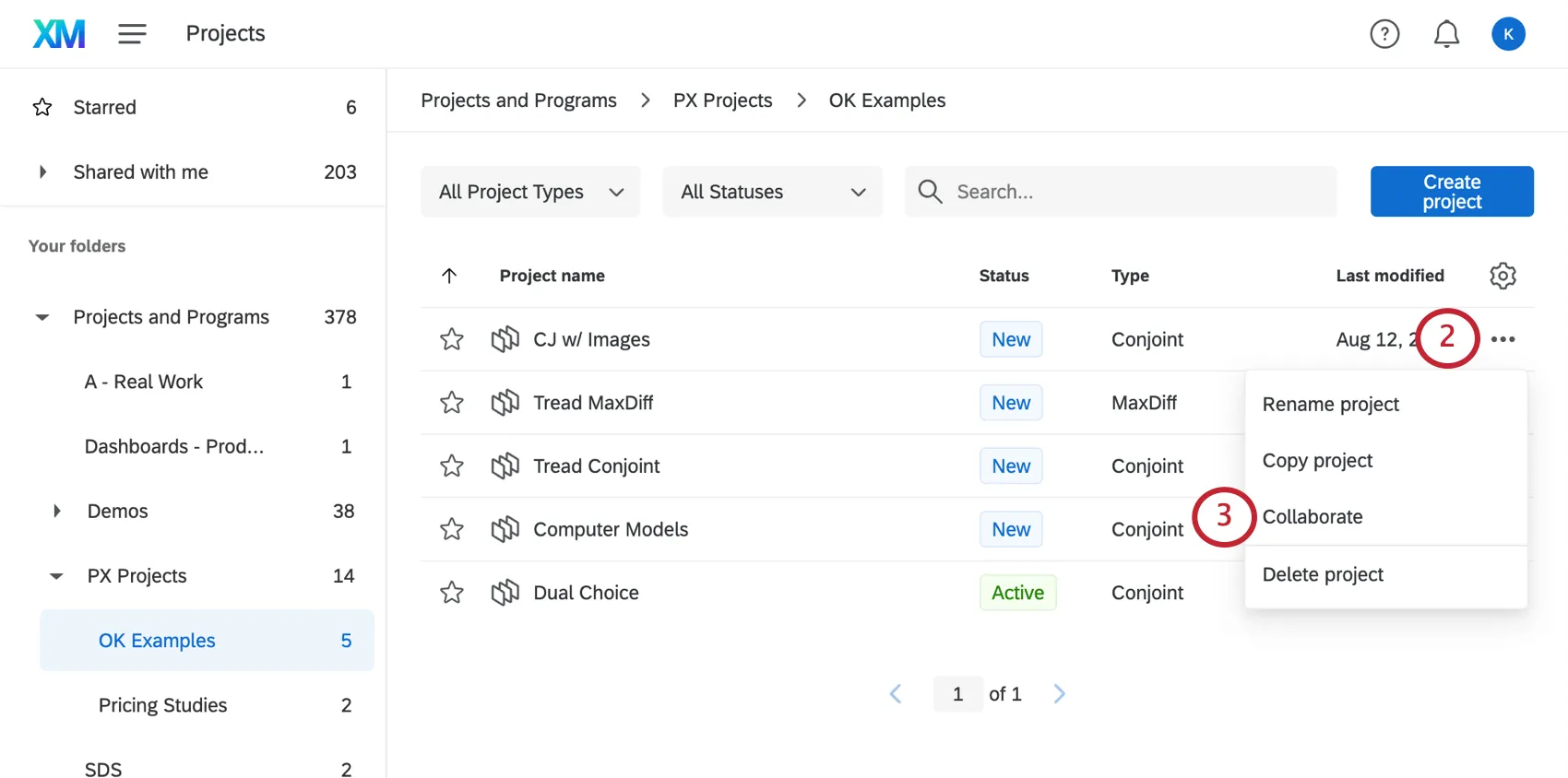Select Delete project in the menu
Viewport: 1568px width, 778px height.
(x=1323, y=574)
